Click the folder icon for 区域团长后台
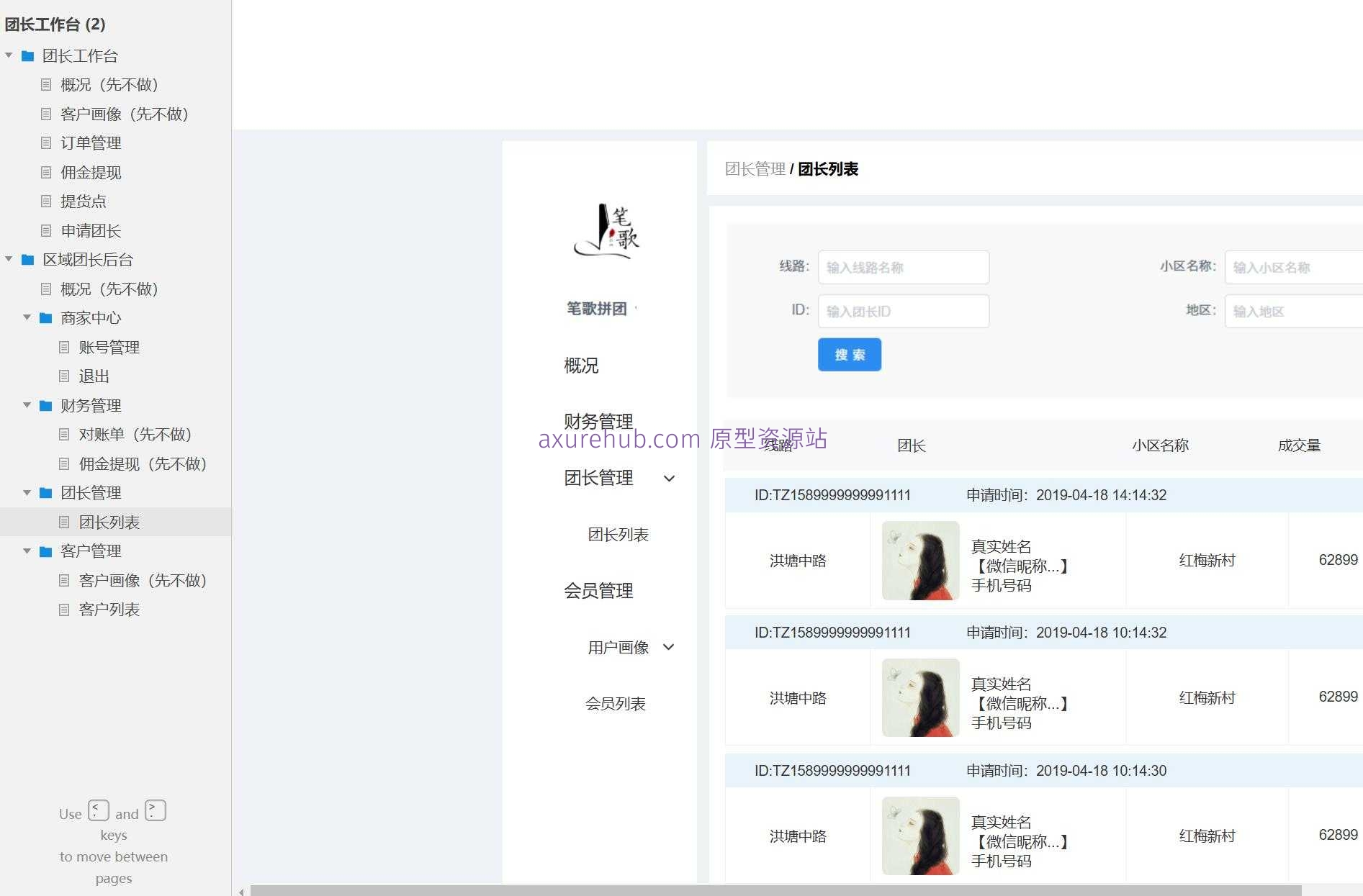This screenshot has height=896, width=1363. [x=27, y=259]
